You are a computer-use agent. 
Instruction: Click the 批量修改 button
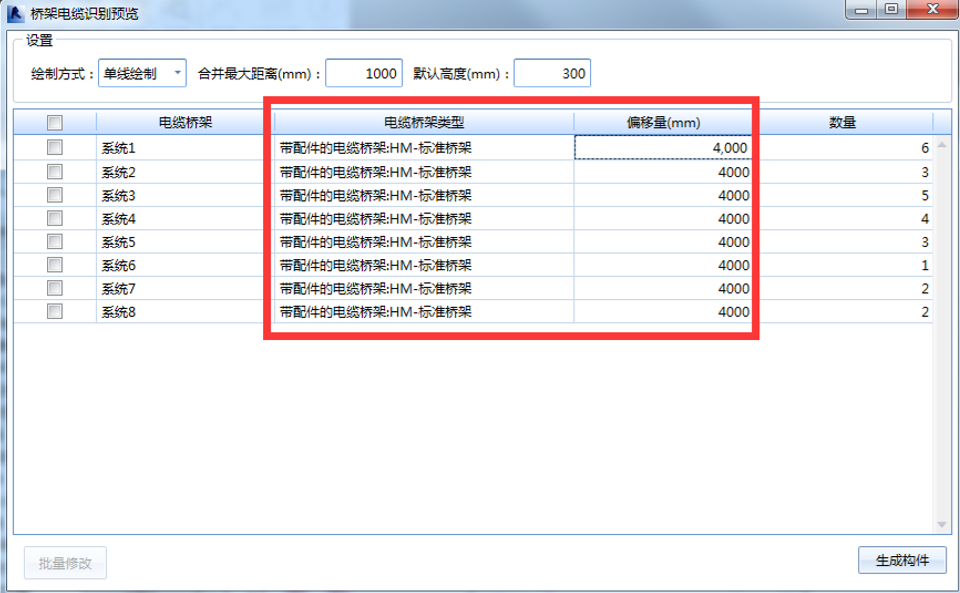pos(66,562)
